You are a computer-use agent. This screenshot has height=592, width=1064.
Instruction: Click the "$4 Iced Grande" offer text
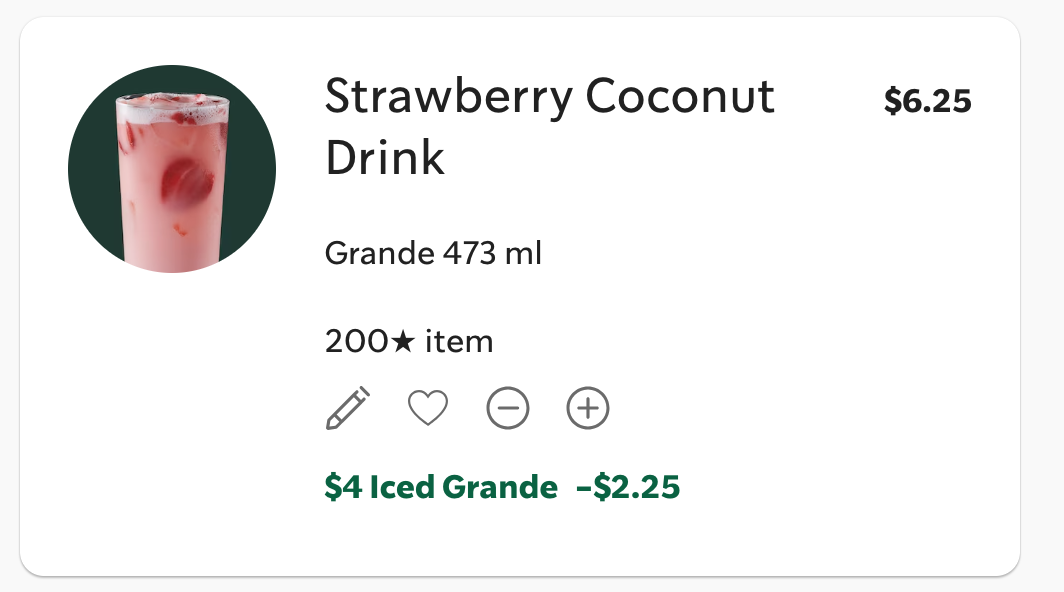[x=441, y=487]
